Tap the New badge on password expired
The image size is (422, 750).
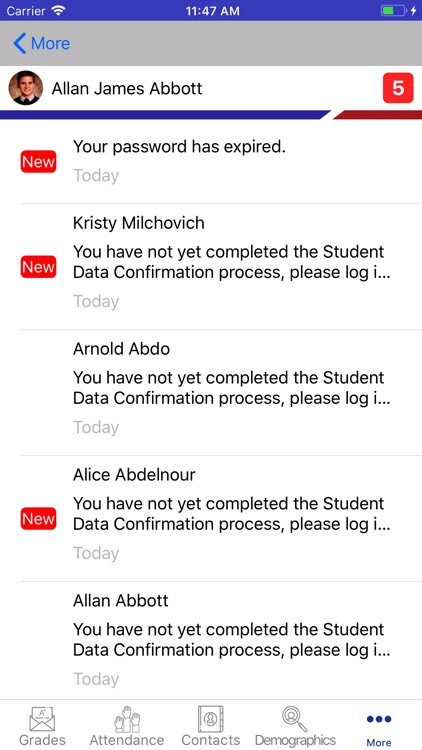point(38,162)
